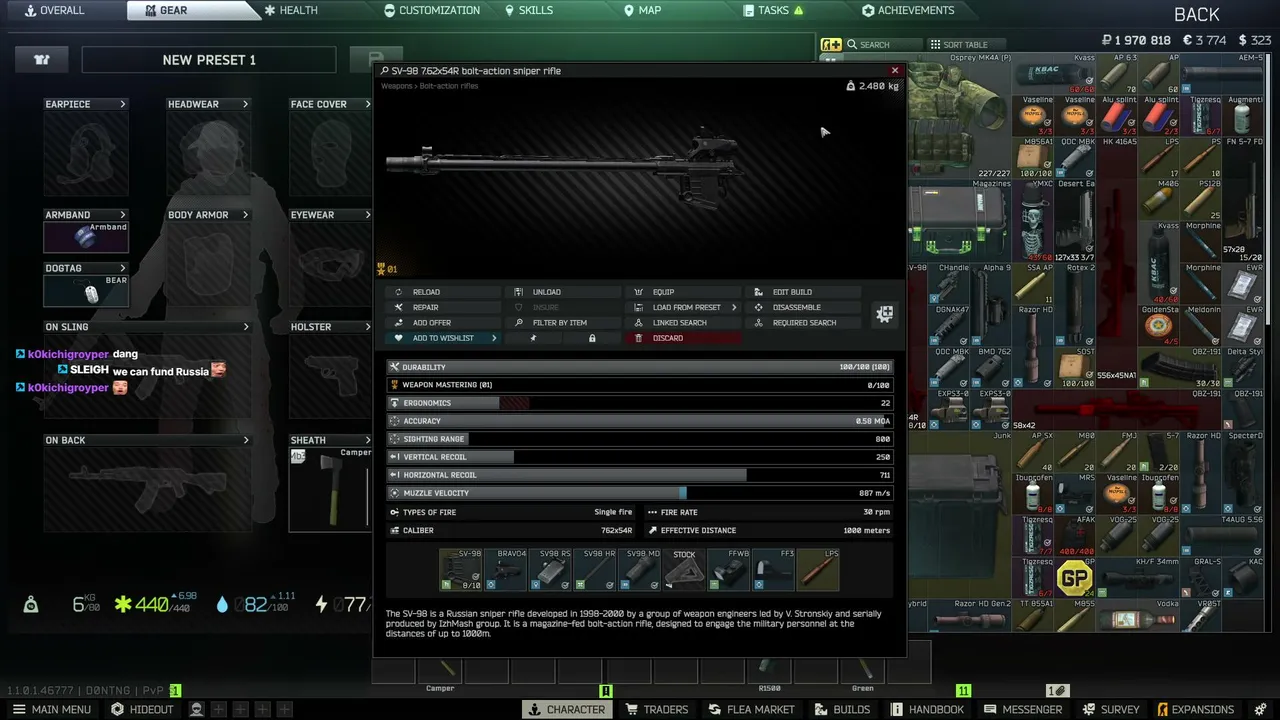Select the GP coin item in stash
1280x720 pixels.
1075,578
